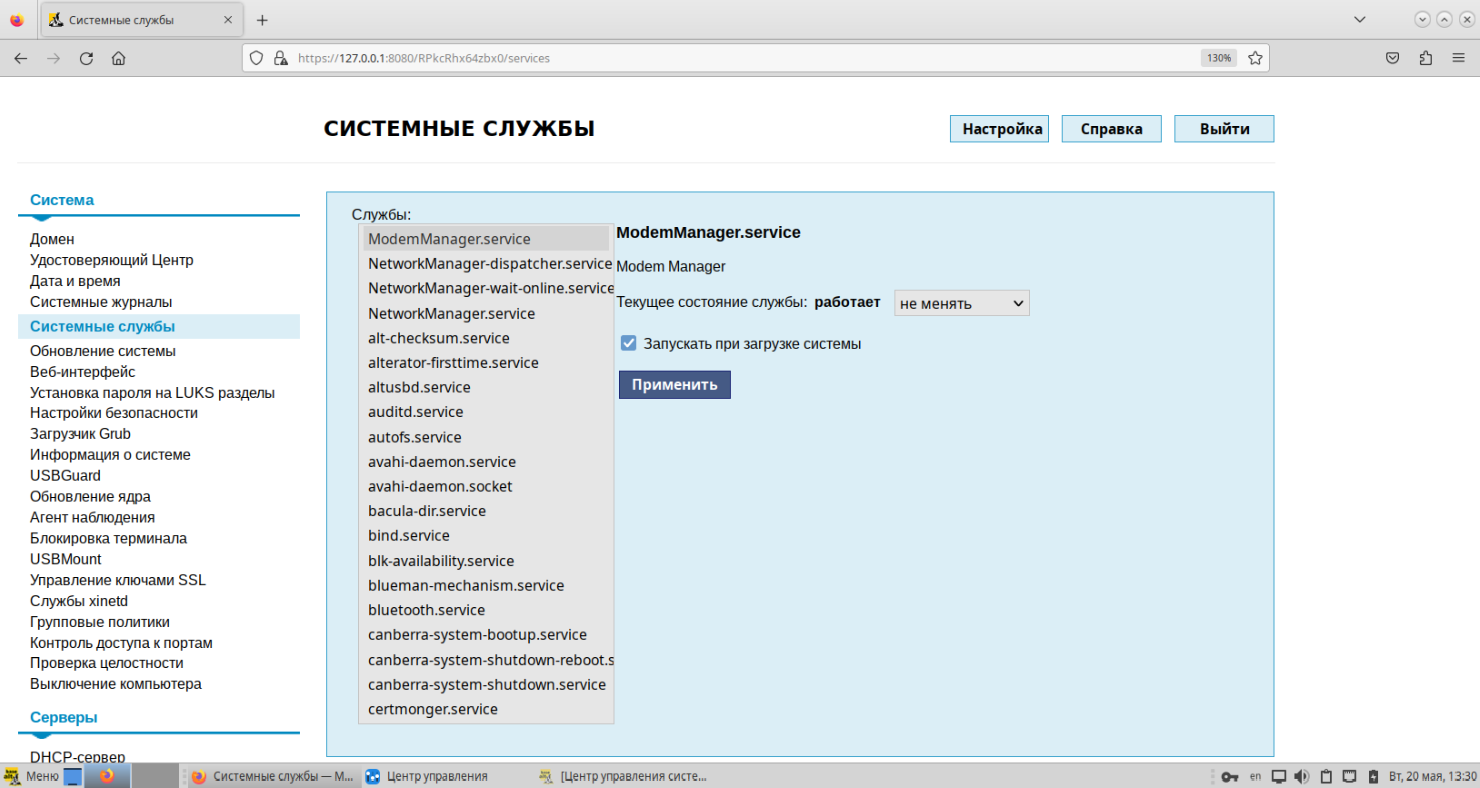Click the Выйти logout button
Screen dimensions: 1480x788
tap(1224, 129)
